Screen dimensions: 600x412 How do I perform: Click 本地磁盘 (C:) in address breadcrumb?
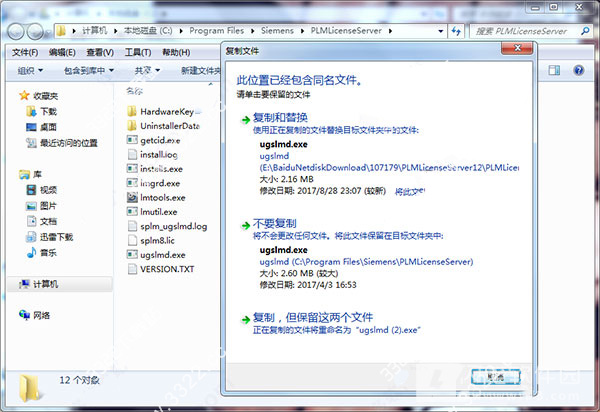coord(148,31)
